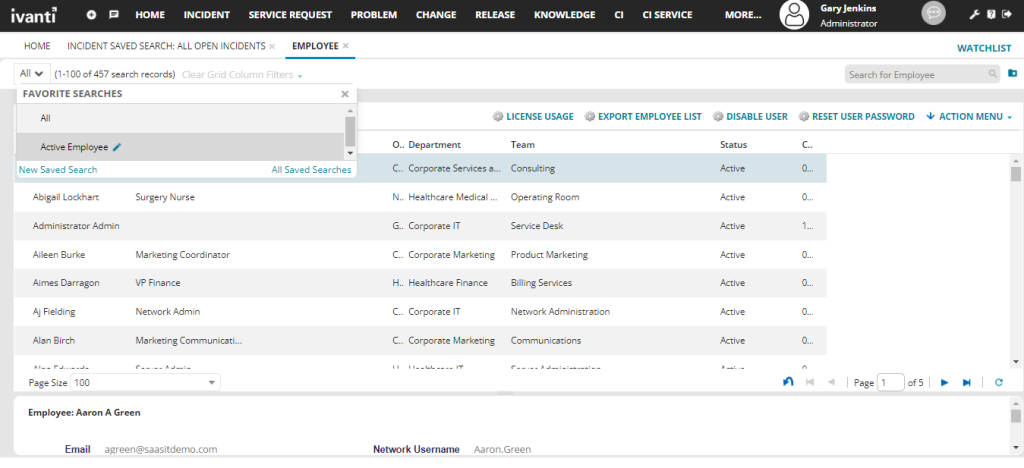This screenshot has height=468, width=1024.
Task: Close the Employee tab
Action: pyautogui.click(x=345, y=46)
